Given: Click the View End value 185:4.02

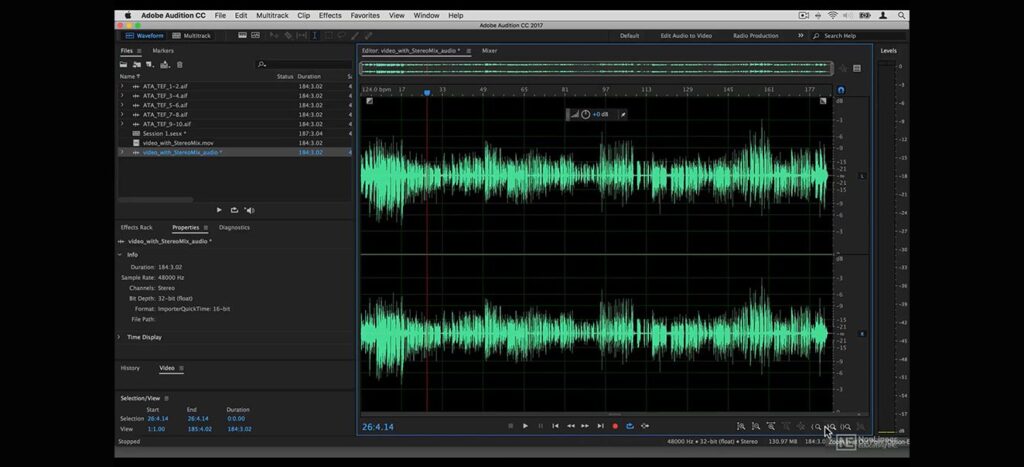Looking at the screenshot, I should (199, 429).
